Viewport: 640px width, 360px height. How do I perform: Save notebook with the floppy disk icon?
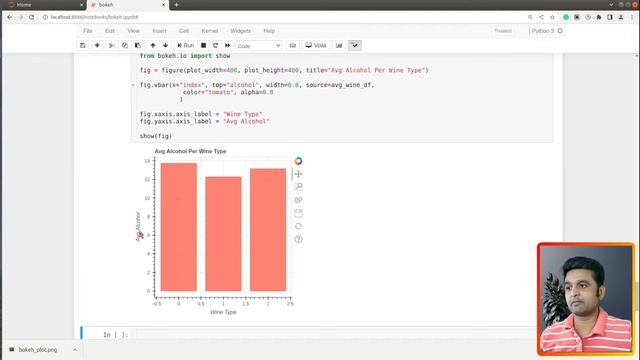pyautogui.click(x=83, y=45)
